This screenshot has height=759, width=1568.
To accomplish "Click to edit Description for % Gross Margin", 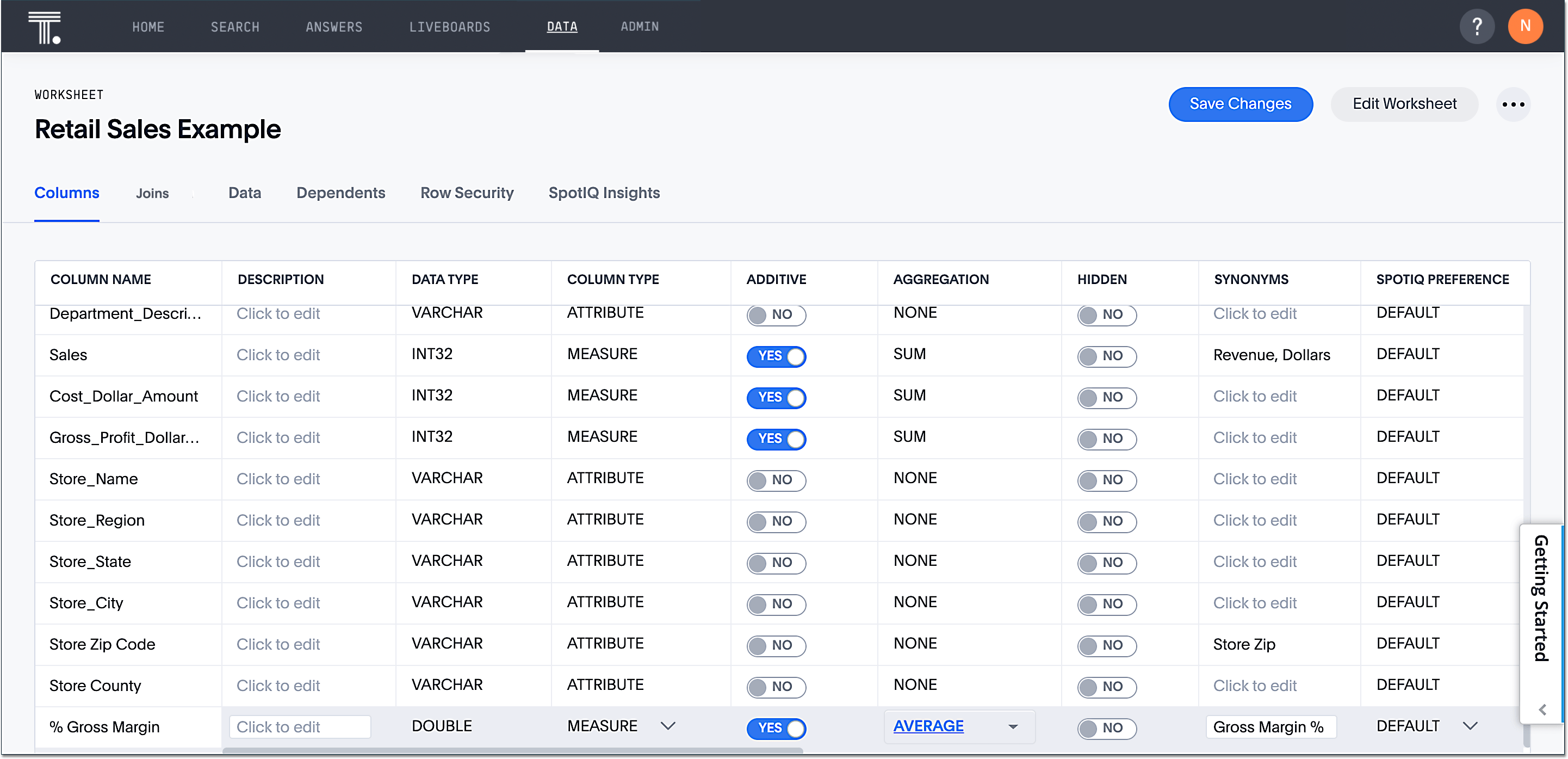I will [299, 727].
